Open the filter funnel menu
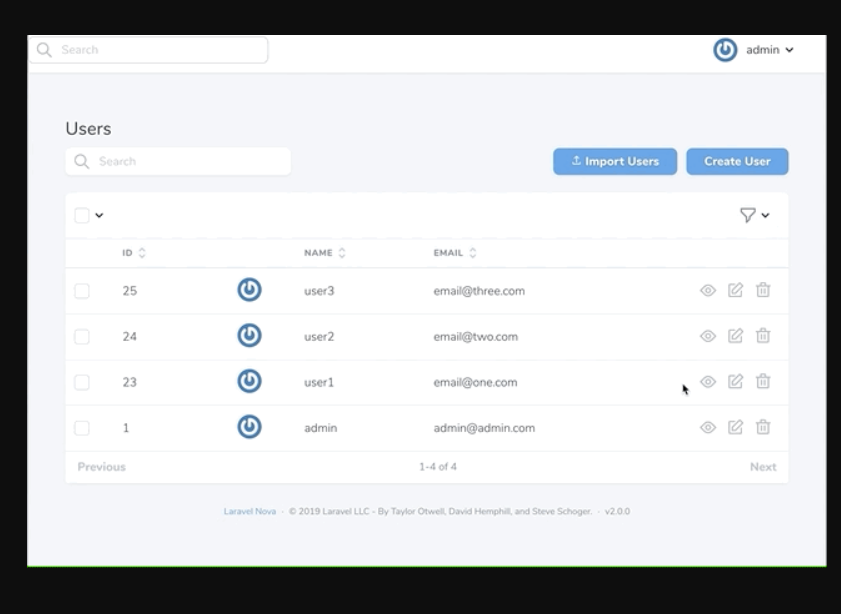The width and height of the screenshot is (841, 614). click(754, 215)
